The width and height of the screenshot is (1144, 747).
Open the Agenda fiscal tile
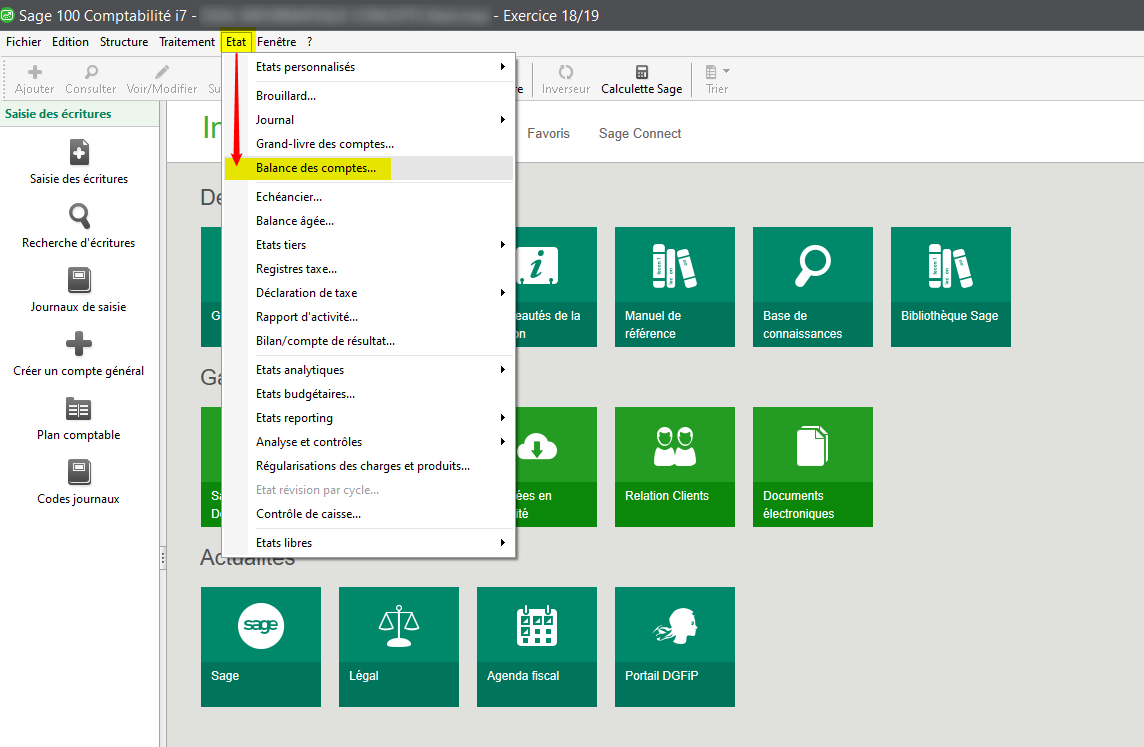(536, 646)
